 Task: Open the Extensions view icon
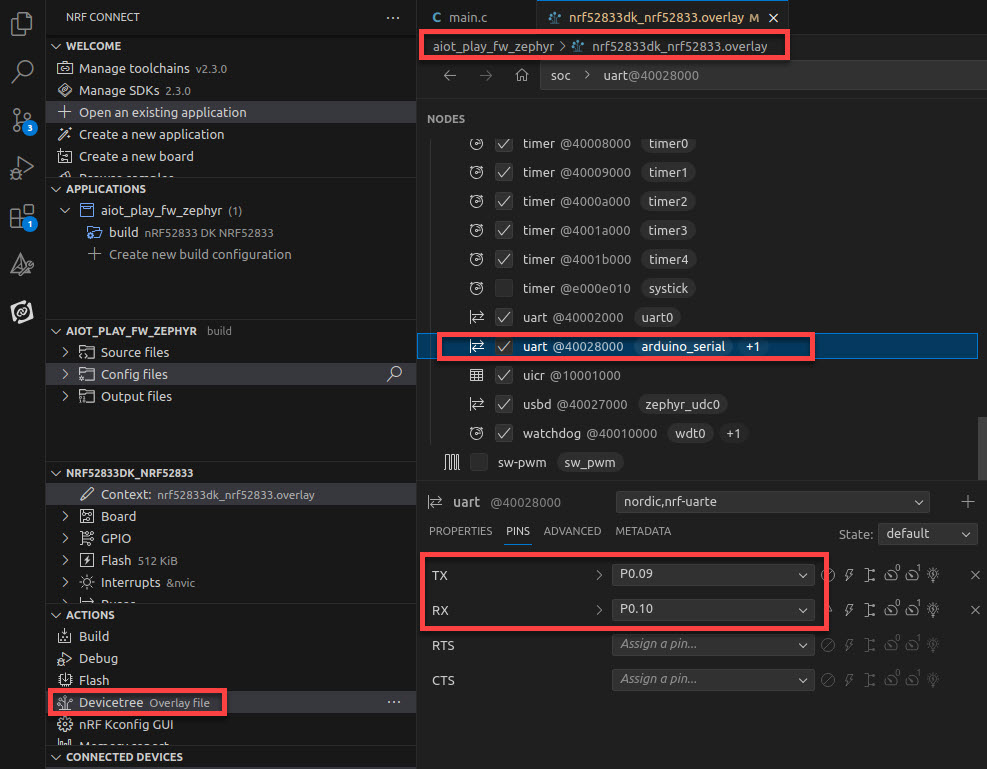(22, 216)
